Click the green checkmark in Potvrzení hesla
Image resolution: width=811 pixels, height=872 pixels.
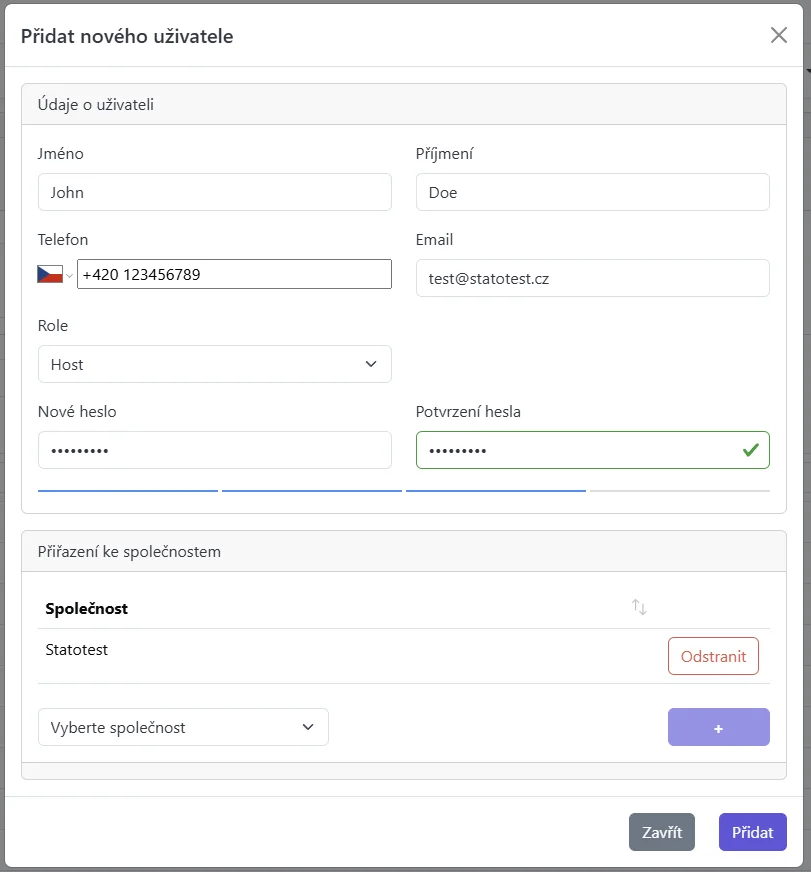749,450
